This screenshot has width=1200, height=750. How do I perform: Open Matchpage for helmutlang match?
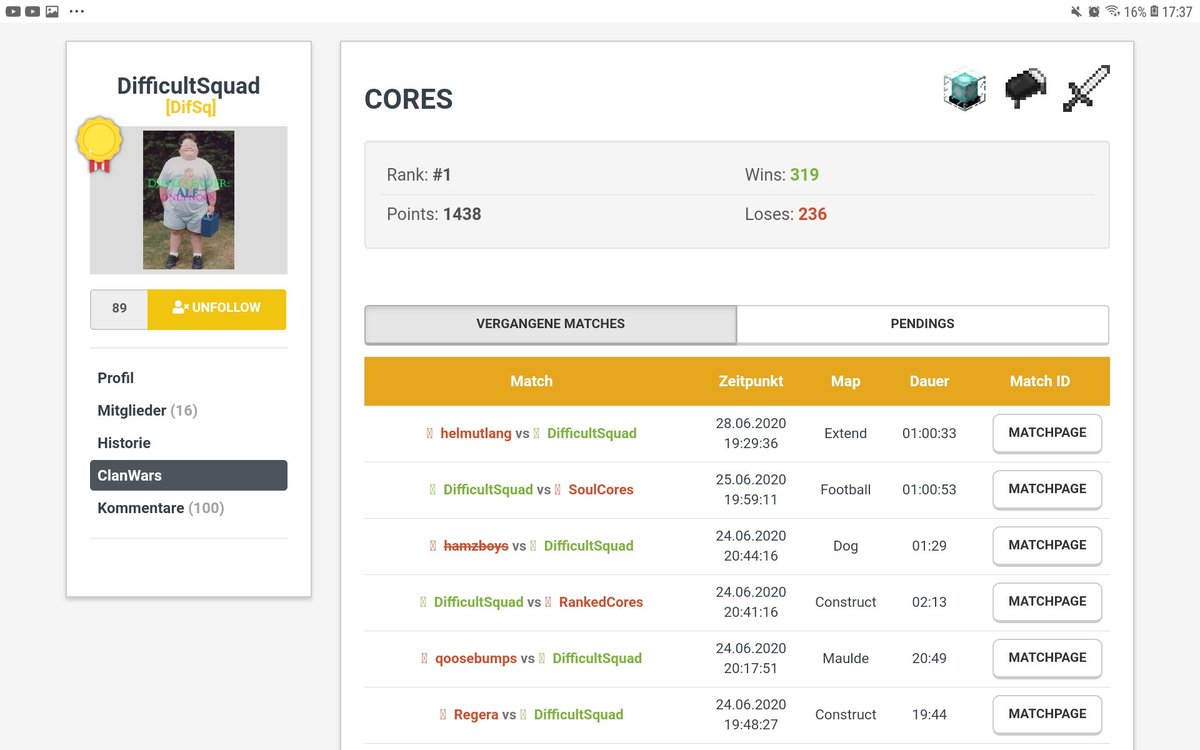[1047, 434]
